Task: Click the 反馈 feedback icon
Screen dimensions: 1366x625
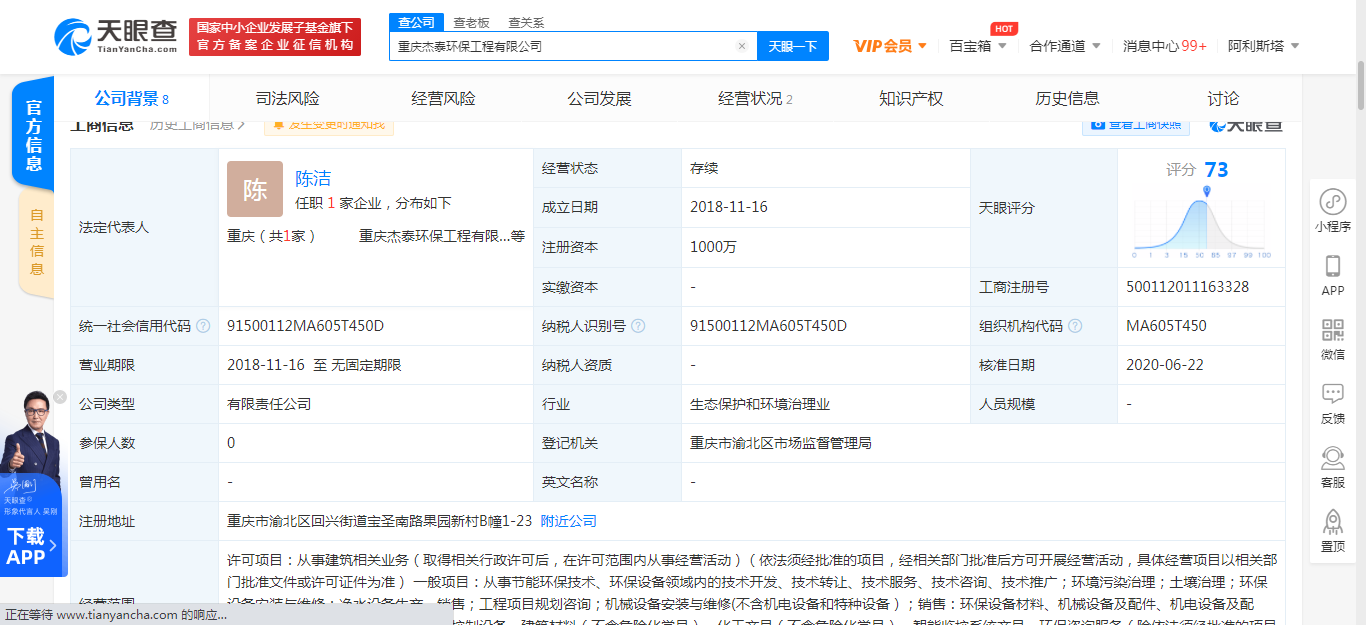Action: point(1333,394)
